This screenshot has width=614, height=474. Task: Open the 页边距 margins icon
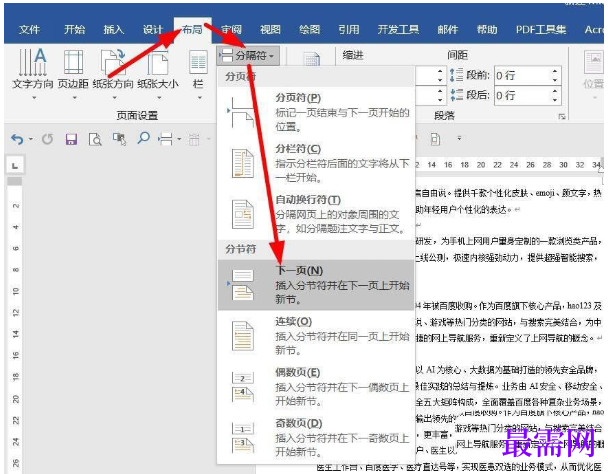[x=73, y=62]
